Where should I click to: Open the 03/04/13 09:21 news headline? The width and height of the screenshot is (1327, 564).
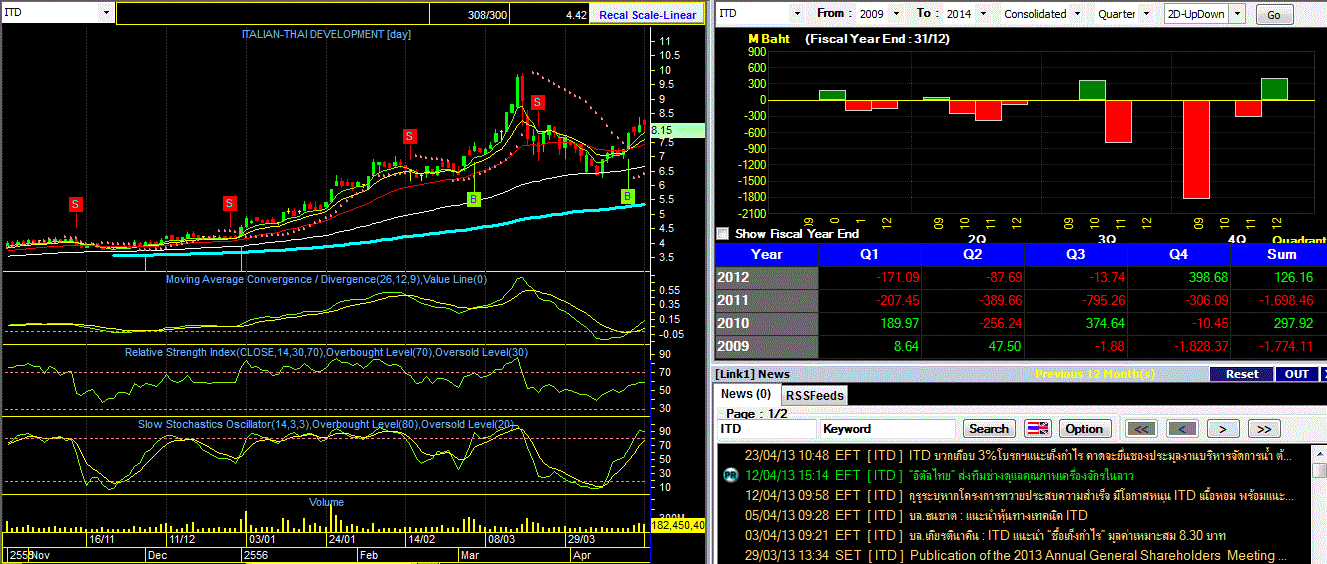pos(1068,535)
